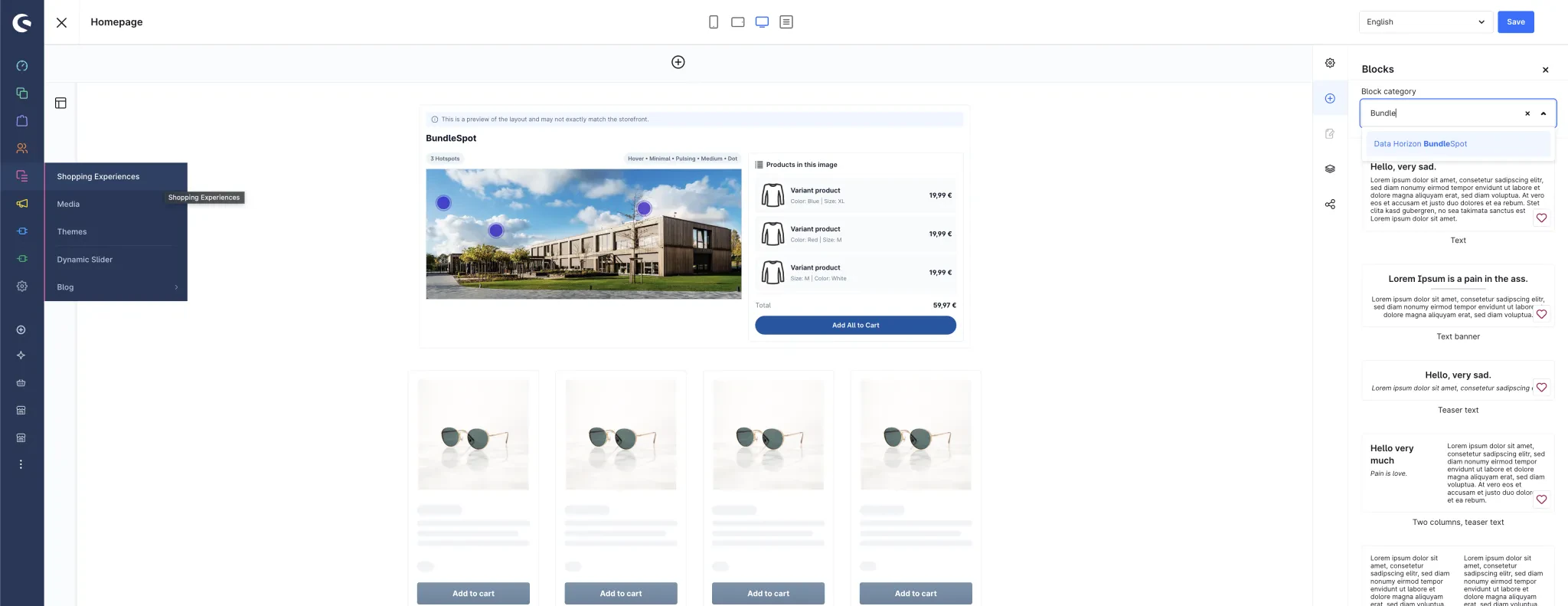Open the navigator layers icon
The height and width of the screenshot is (606, 1568).
(x=1331, y=169)
